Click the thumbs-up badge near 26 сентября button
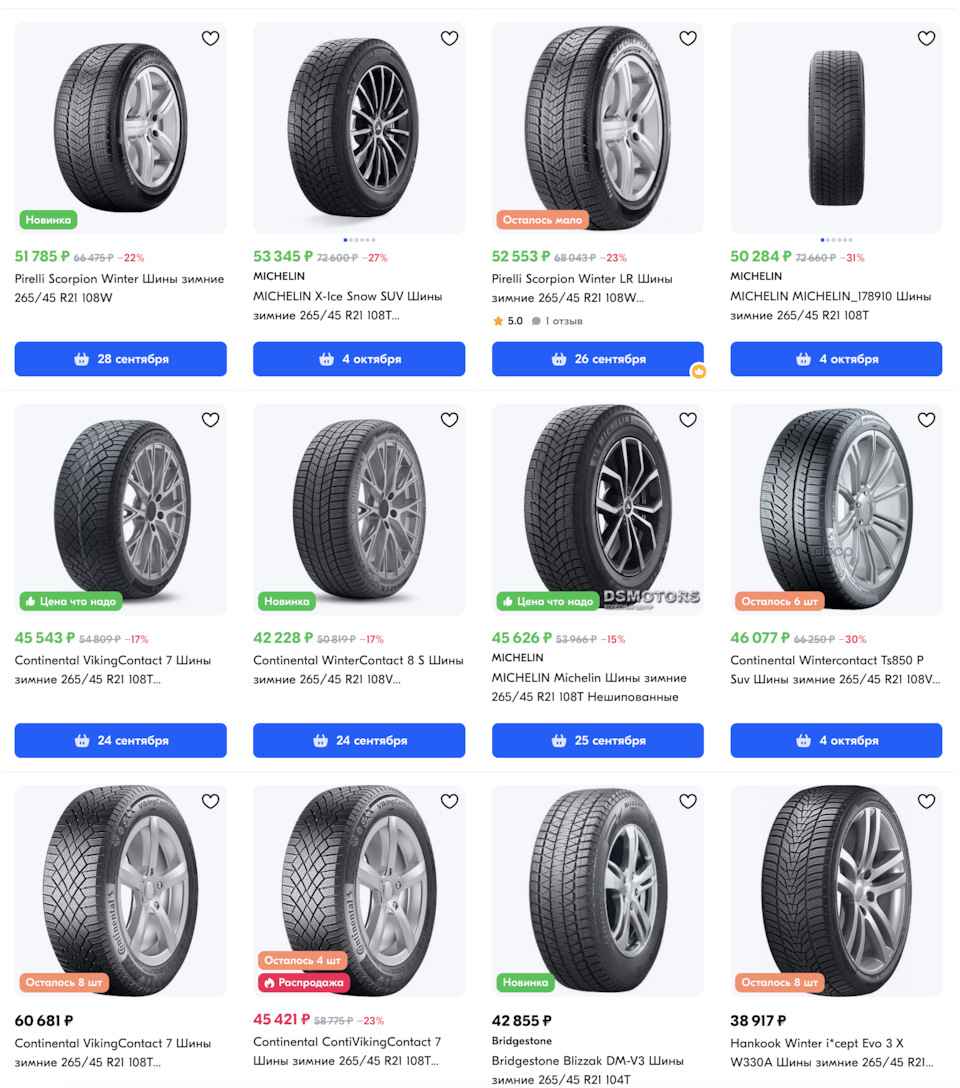Viewport: 960px width, 1088px height. click(x=699, y=372)
